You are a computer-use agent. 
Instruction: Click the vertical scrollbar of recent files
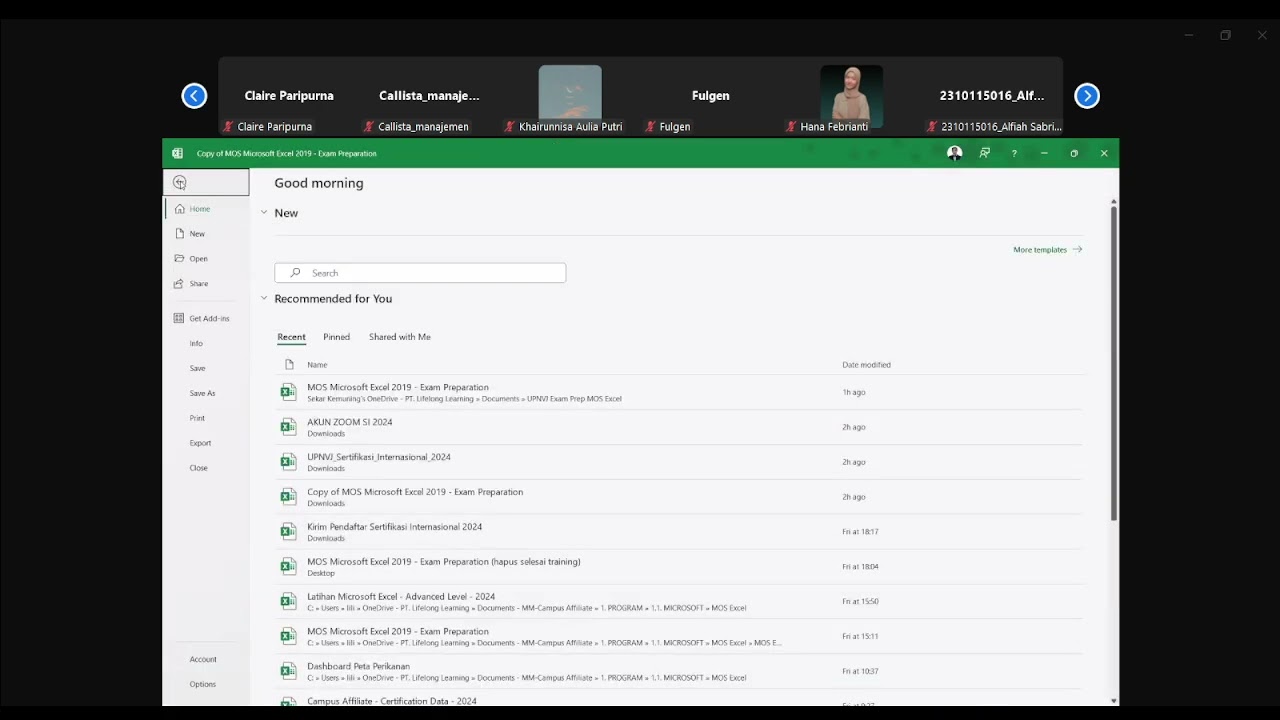coord(1114,362)
